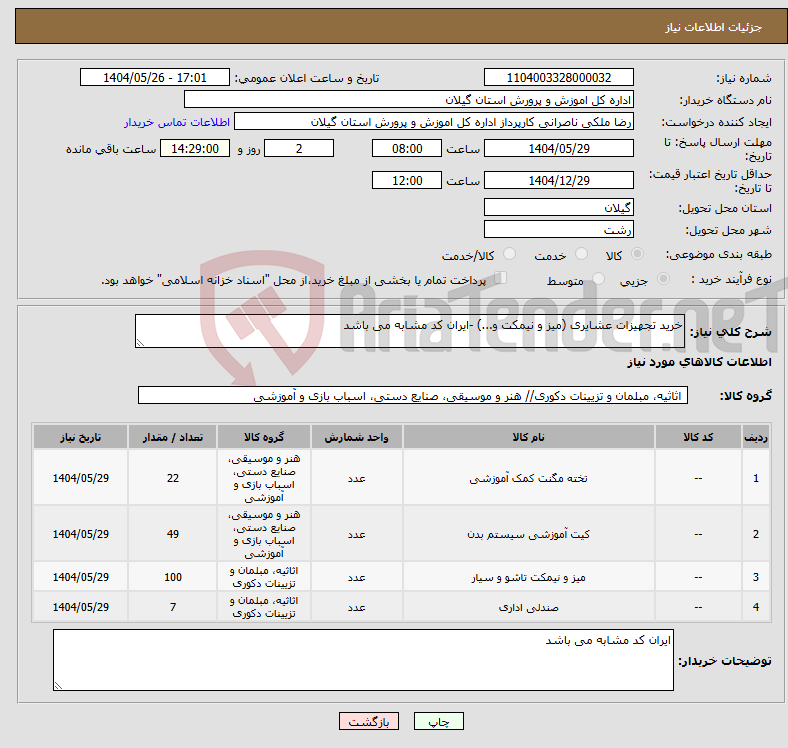Click item name صندلی اداری

coord(528,607)
